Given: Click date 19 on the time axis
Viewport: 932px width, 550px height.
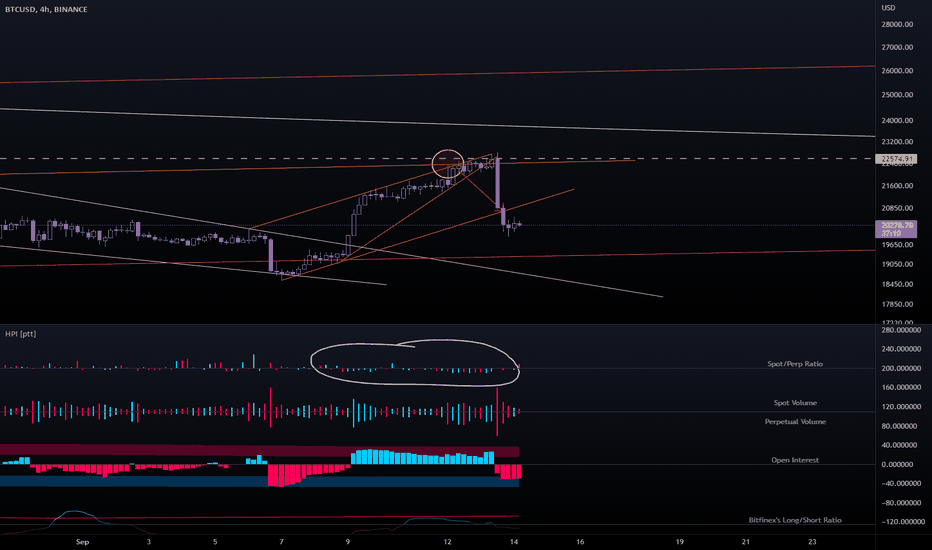Looking at the screenshot, I should (x=679, y=542).
